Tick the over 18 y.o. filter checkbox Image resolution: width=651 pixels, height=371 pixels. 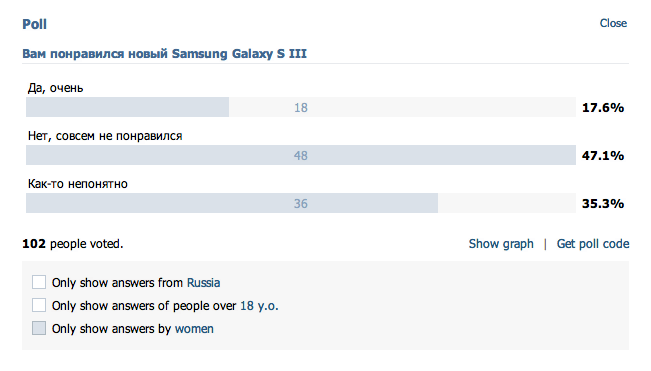click(x=39, y=305)
